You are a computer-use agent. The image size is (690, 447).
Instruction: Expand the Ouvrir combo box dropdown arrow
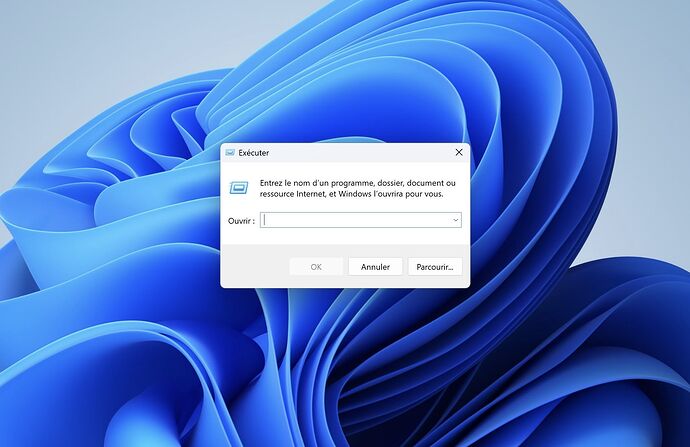[x=455, y=220]
